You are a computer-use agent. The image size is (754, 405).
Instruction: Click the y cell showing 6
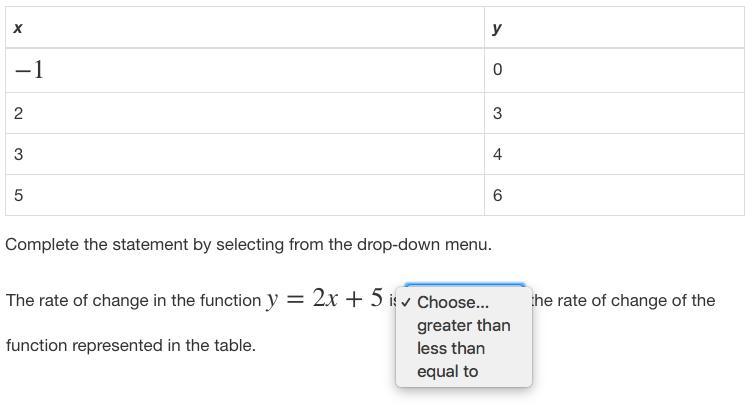(x=497, y=195)
